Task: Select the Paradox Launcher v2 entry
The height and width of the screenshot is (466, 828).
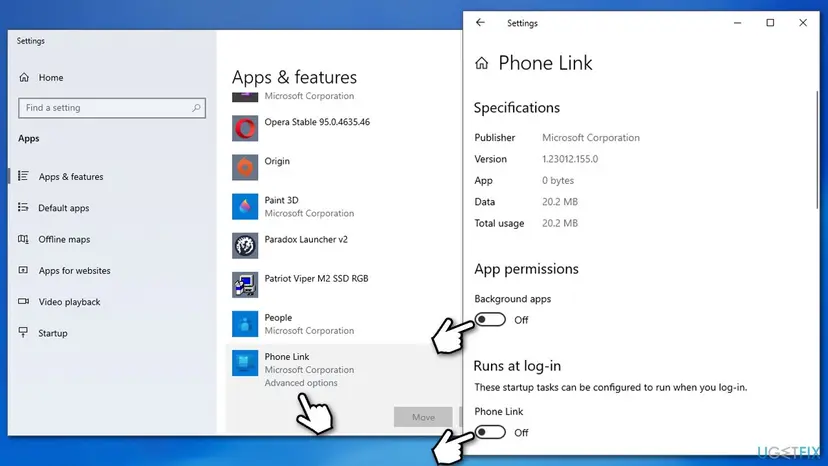Action: pyautogui.click(x=306, y=239)
